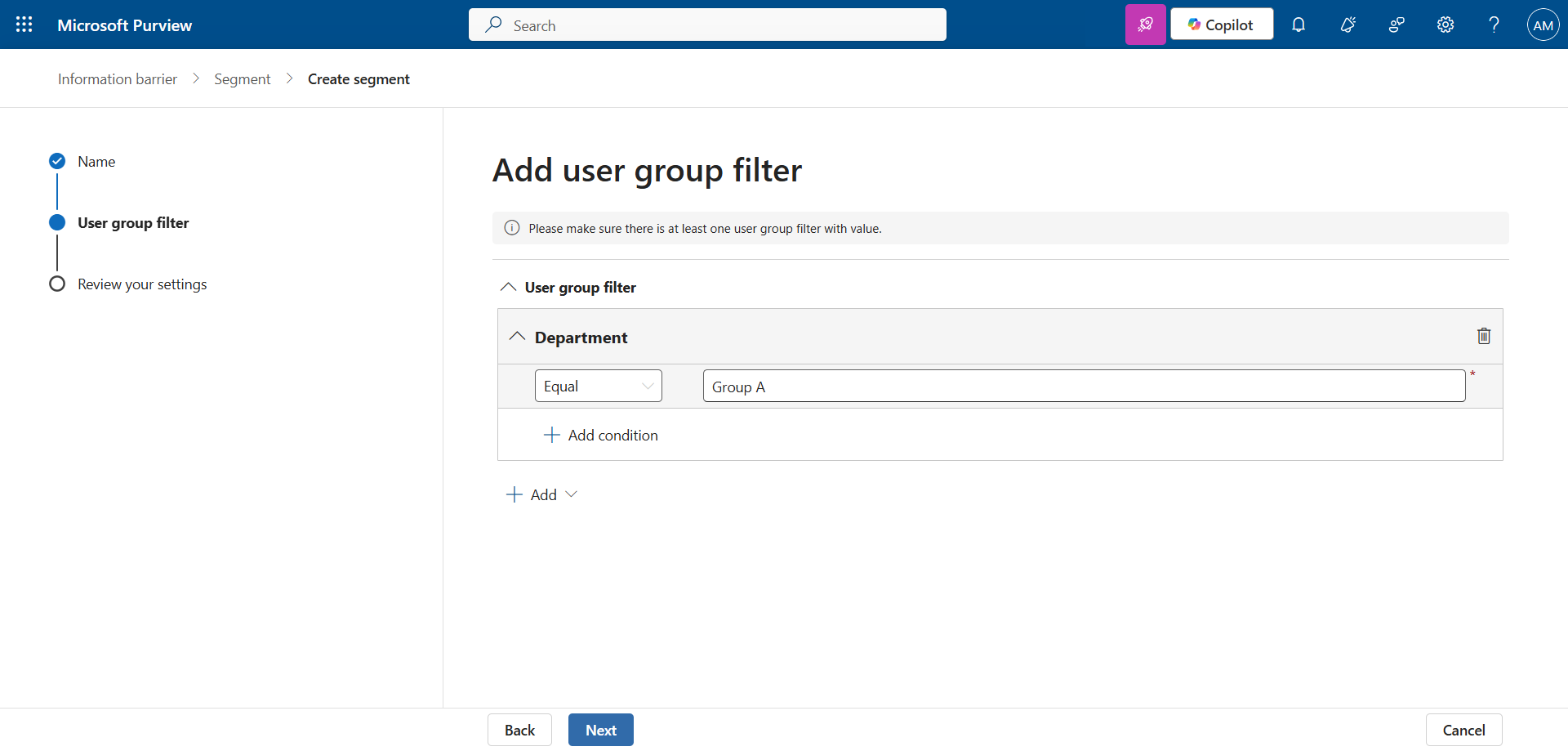Select the User group filter step

click(x=133, y=223)
